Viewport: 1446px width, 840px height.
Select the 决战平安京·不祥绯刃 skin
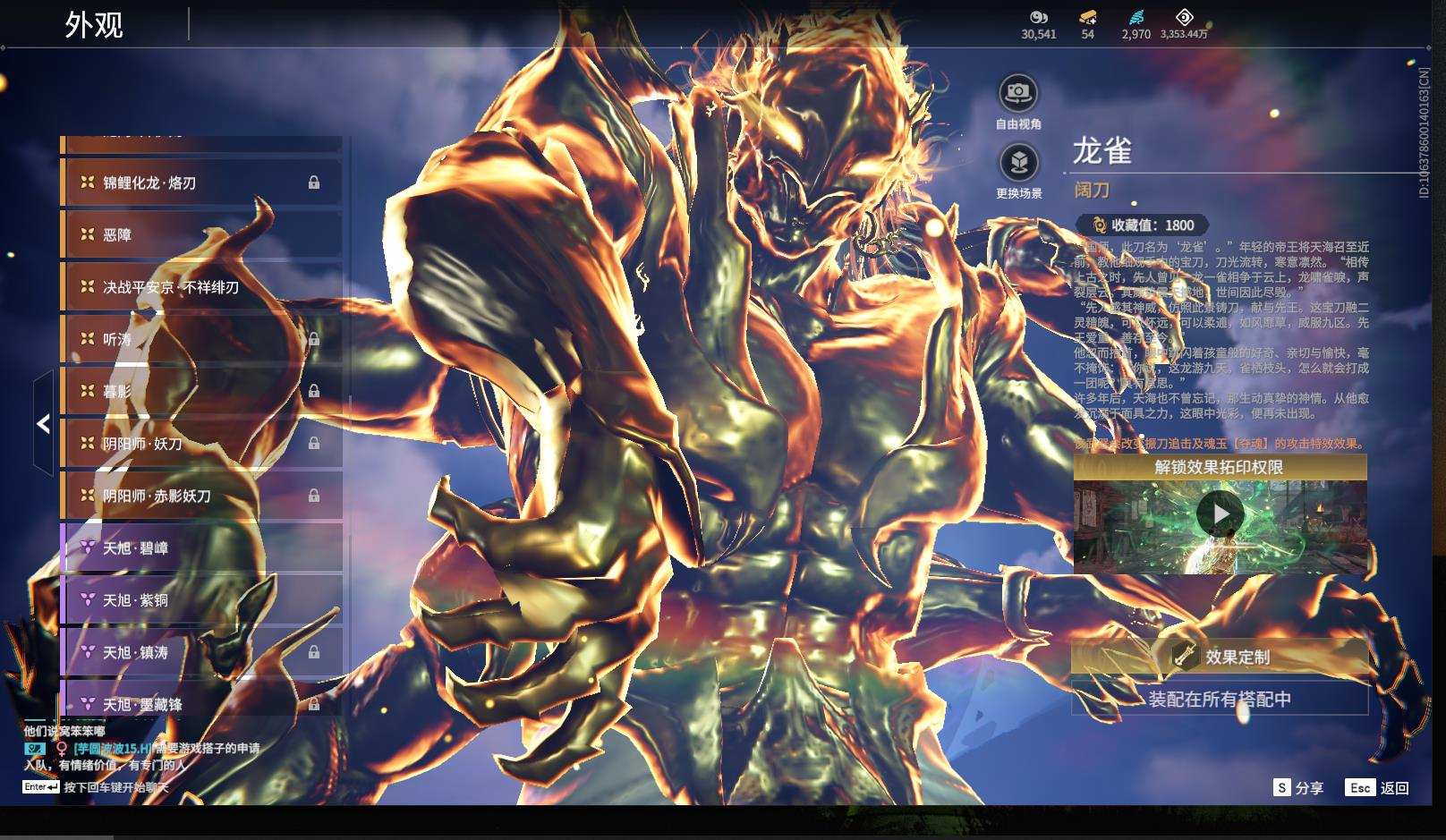point(202,287)
